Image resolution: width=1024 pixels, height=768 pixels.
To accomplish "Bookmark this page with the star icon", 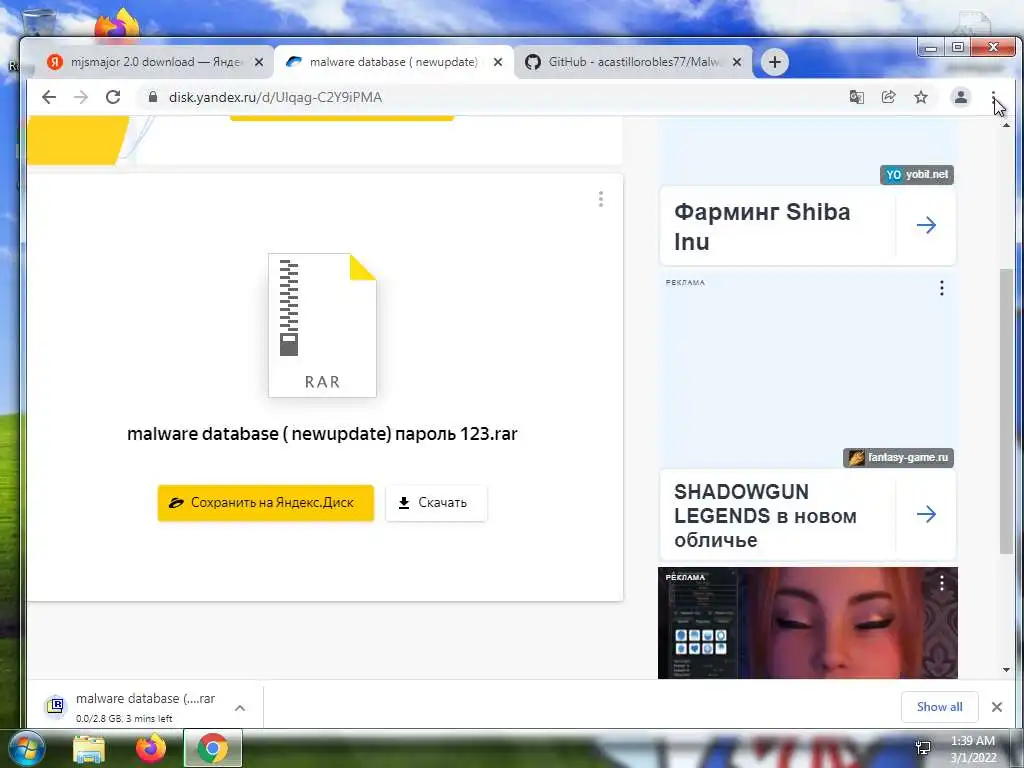I will [x=921, y=97].
